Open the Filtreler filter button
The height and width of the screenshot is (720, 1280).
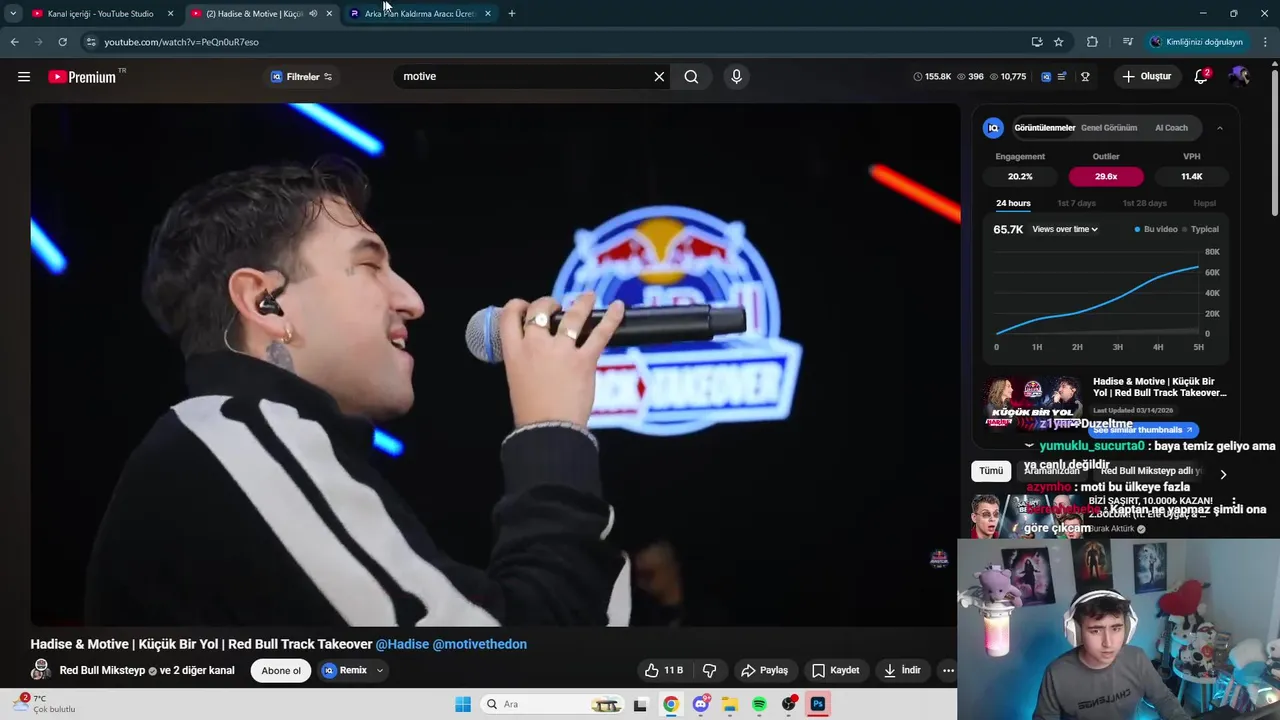coord(302,77)
